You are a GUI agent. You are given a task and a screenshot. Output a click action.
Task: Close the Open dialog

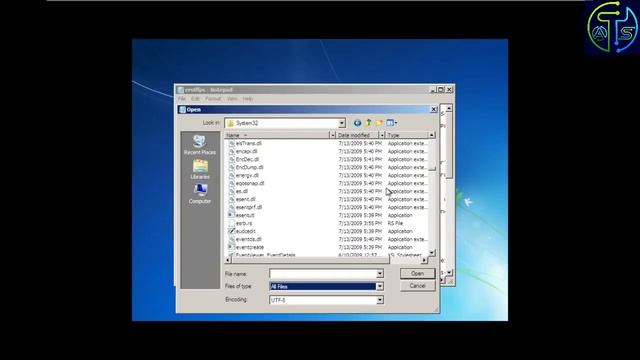click(433, 109)
